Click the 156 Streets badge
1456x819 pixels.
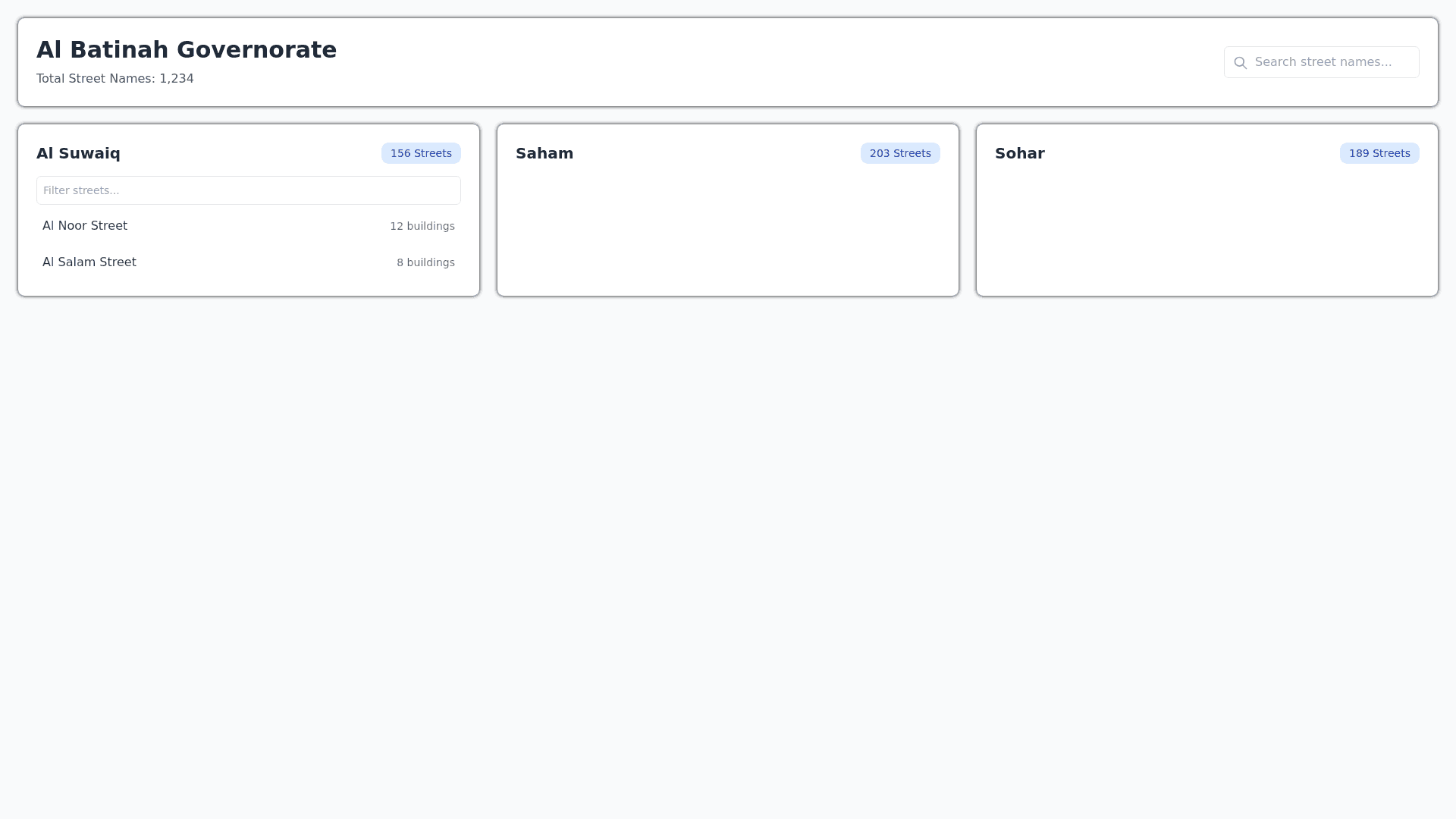421,153
